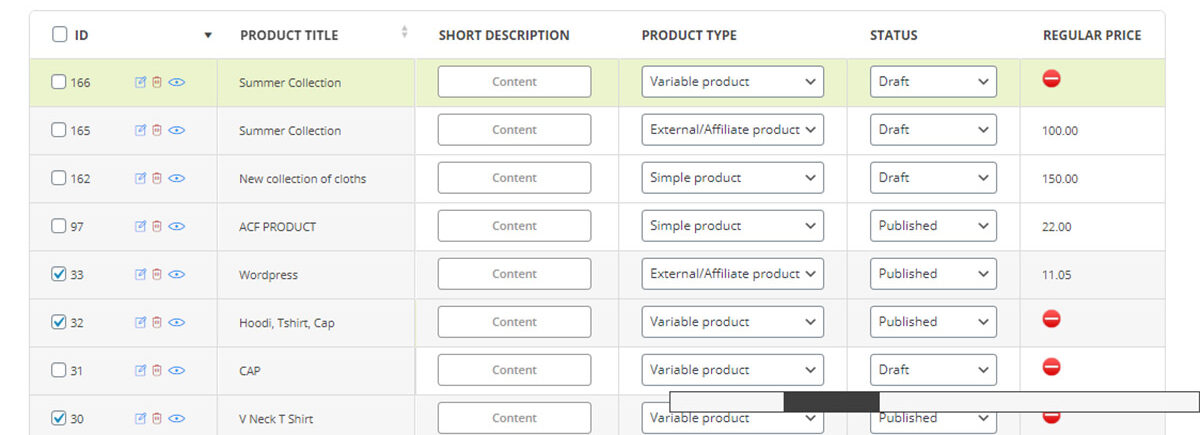This screenshot has height=435, width=1200.
Task: Click the sort arrows beside Product Title header
Action: pos(404,32)
